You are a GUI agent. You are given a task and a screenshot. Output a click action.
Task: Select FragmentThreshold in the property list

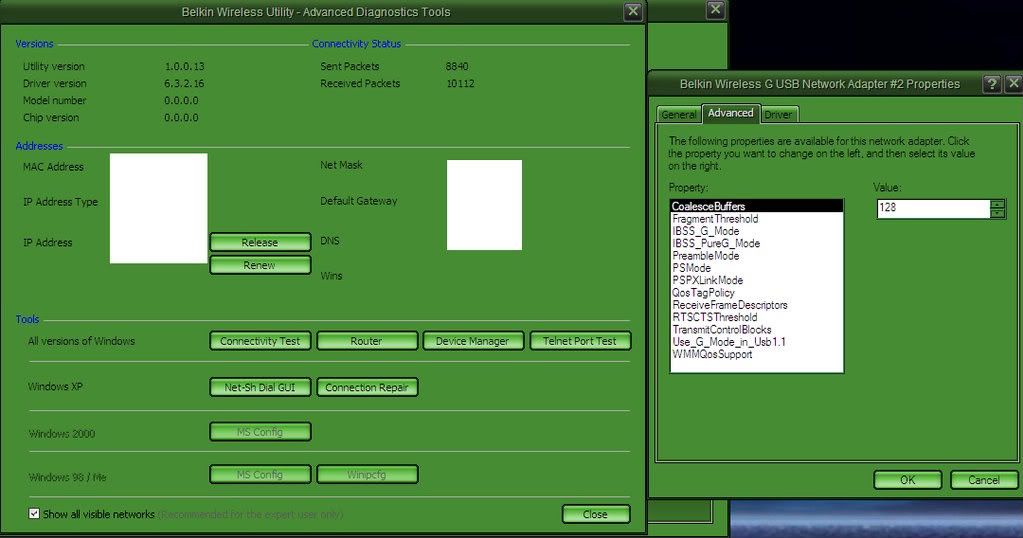tap(715, 219)
